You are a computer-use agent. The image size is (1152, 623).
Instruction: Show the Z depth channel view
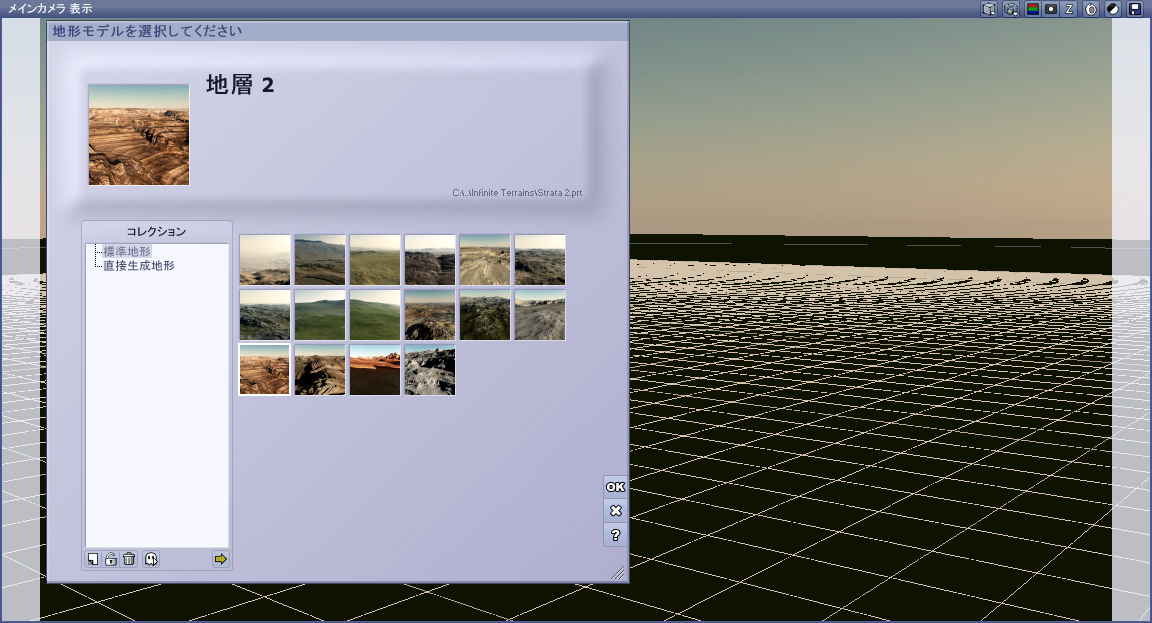(x=1069, y=9)
